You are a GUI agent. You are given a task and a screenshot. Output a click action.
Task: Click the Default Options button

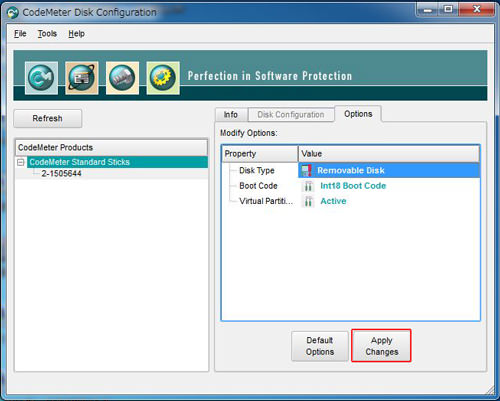click(x=320, y=346)
